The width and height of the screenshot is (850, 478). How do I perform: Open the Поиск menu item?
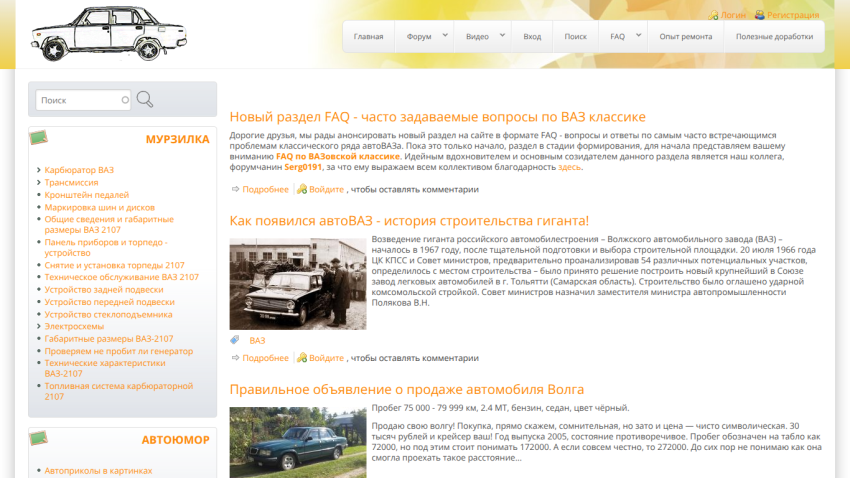pos(575,36)
